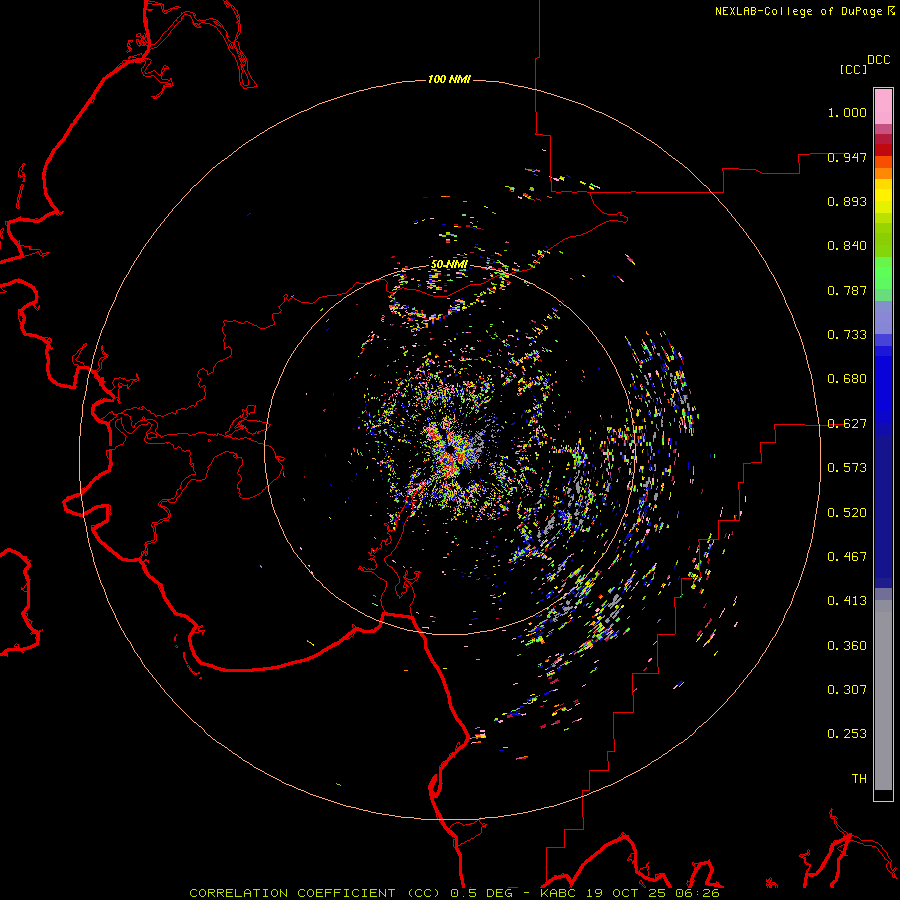Click the 0.253 legend value
This screenshot has height=900, width=900.
(847, 734)
